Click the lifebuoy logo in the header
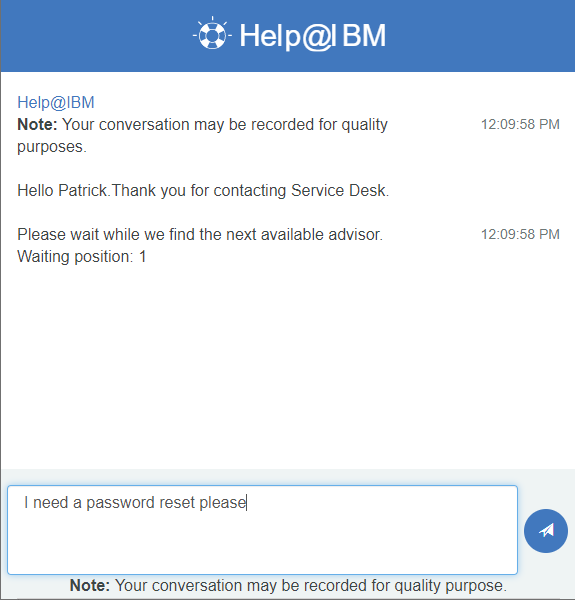 (x=212, y=35)
